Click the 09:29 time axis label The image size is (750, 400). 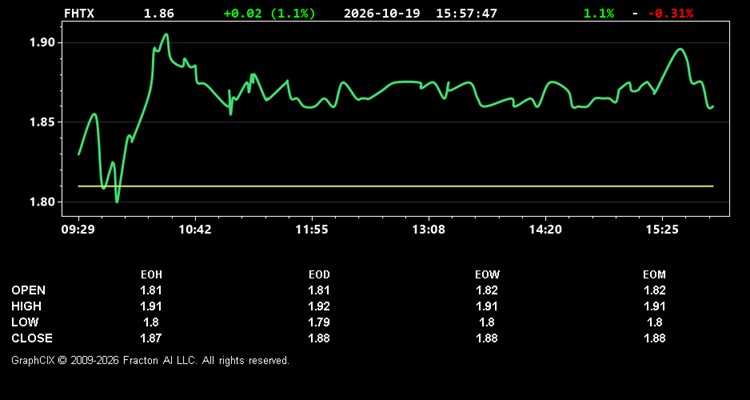[78, 230]
